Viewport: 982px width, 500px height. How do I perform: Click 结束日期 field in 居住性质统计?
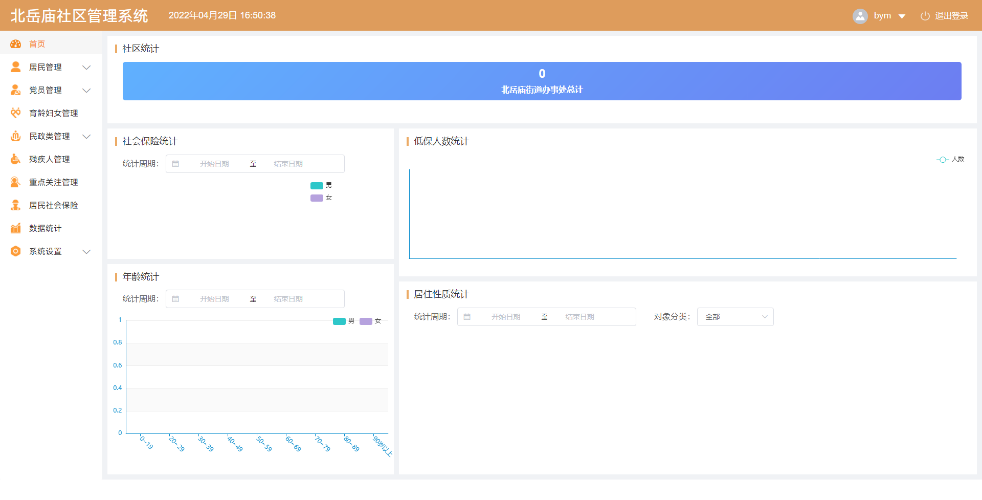(579, 316)
